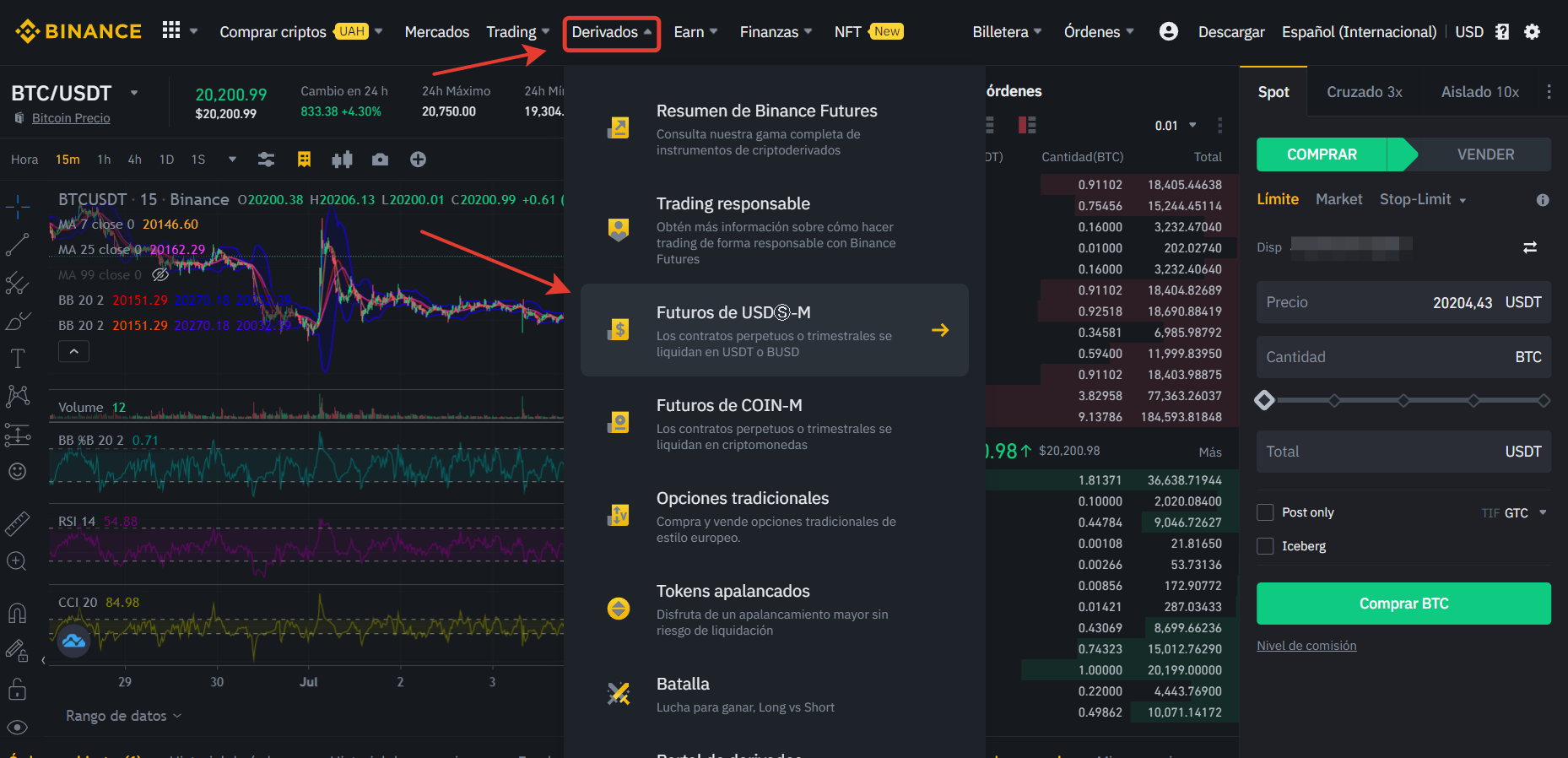Take a chart snapshot with camera icon
1568x758 pixels.
click(x=381, y=159)
